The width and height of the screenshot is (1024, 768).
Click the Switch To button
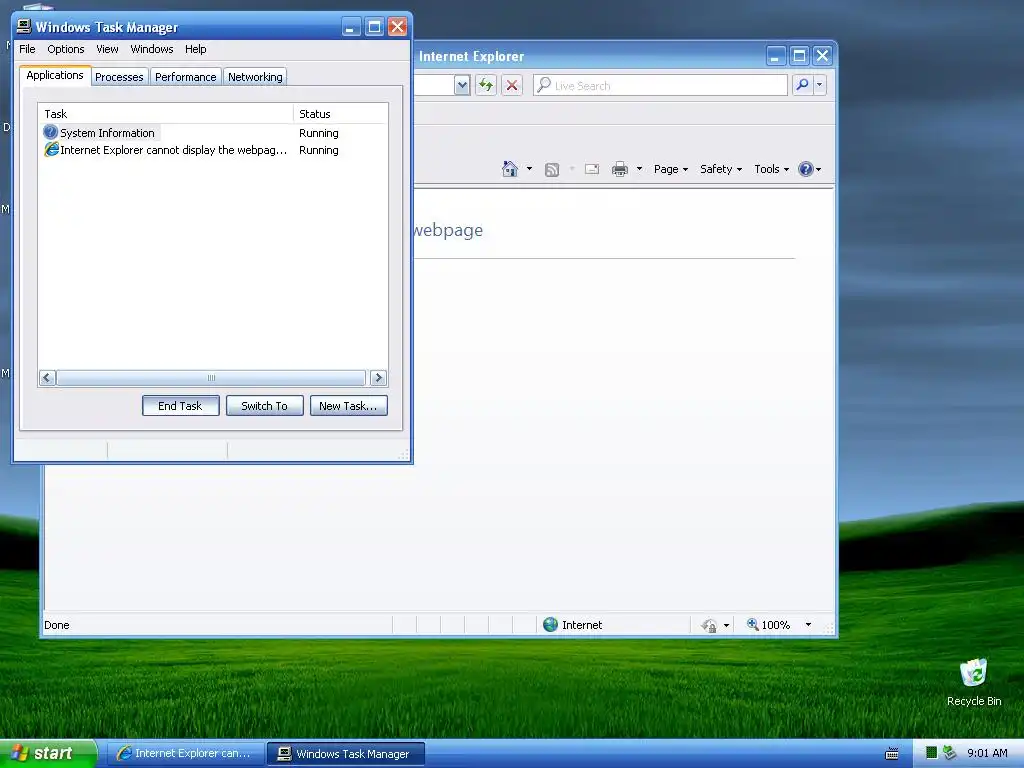(x=264, y=406)
